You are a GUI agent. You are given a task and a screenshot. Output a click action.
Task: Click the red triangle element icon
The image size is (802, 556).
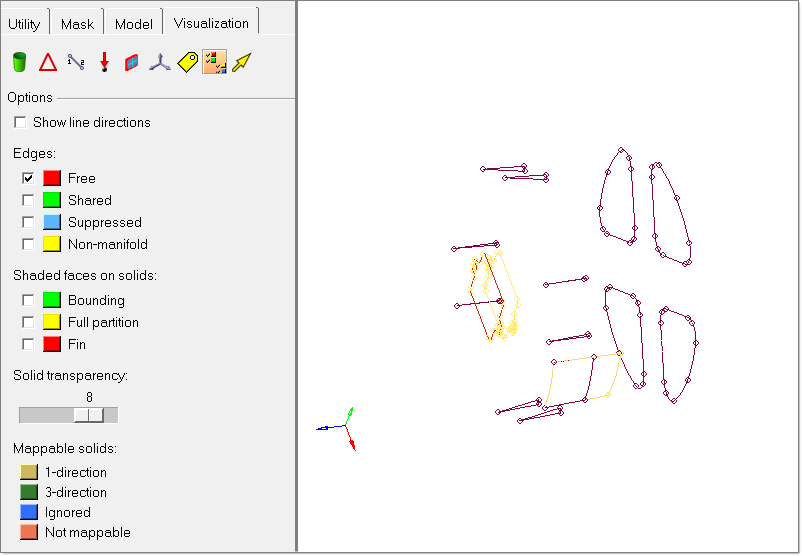click(47, 63)
